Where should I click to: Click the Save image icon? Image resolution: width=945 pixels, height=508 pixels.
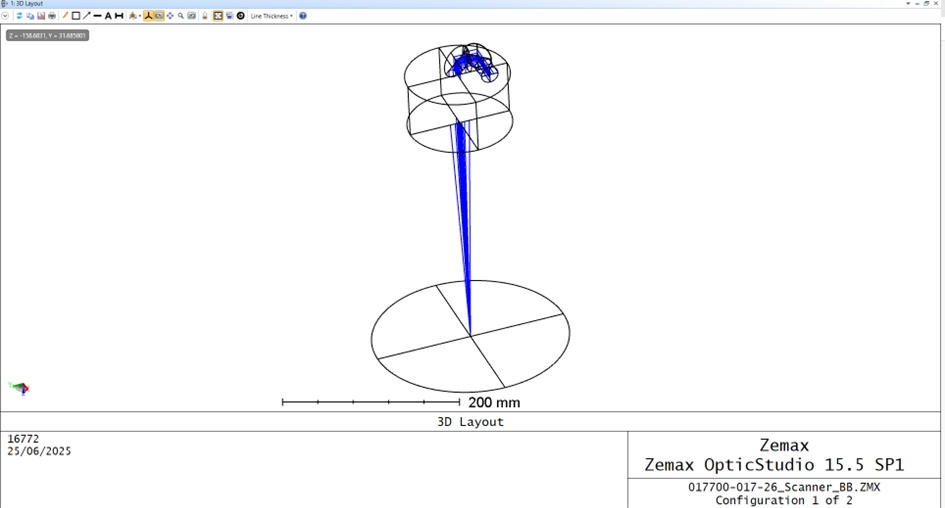(x=41, y=16)
